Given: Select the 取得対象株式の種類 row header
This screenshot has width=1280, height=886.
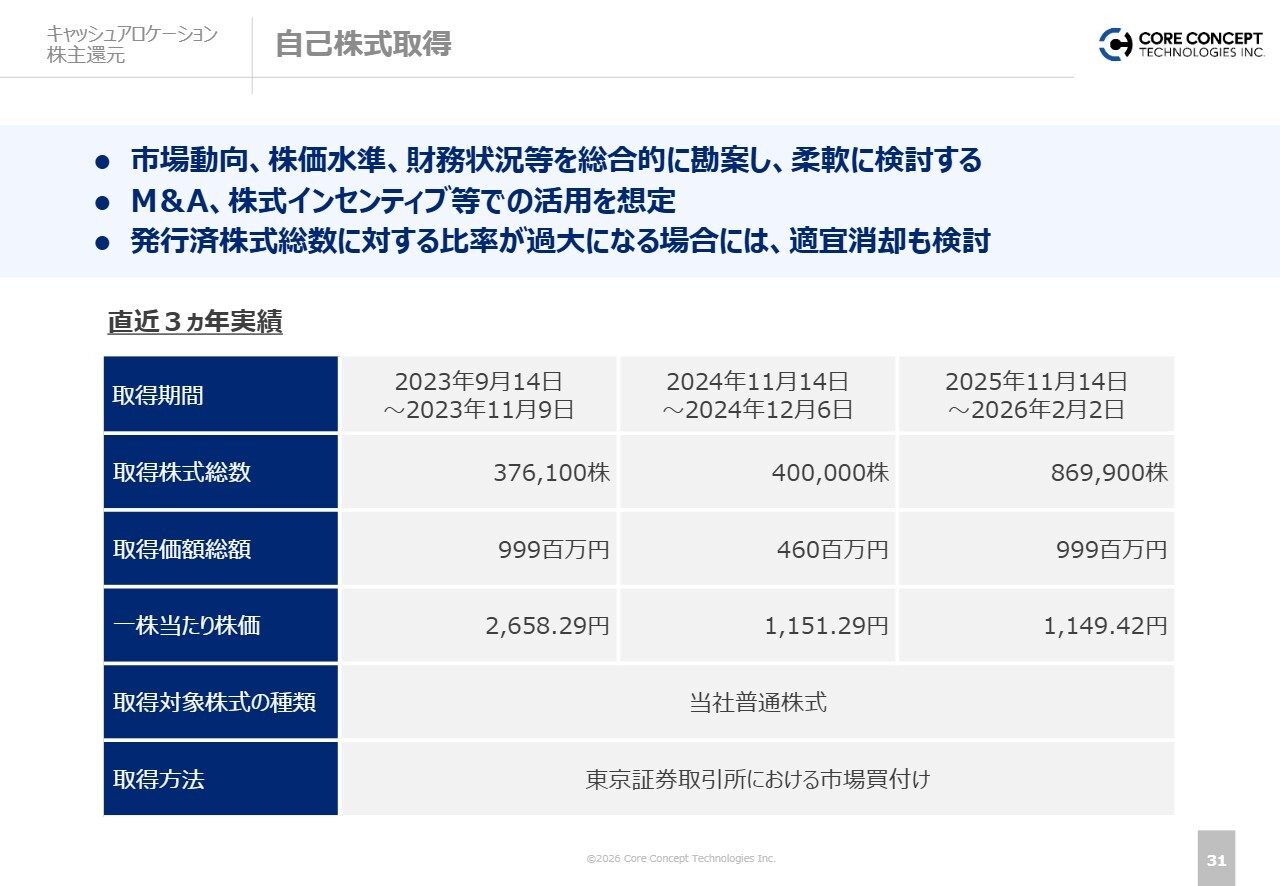Looking at the screenshot, I should click(220, 702).
